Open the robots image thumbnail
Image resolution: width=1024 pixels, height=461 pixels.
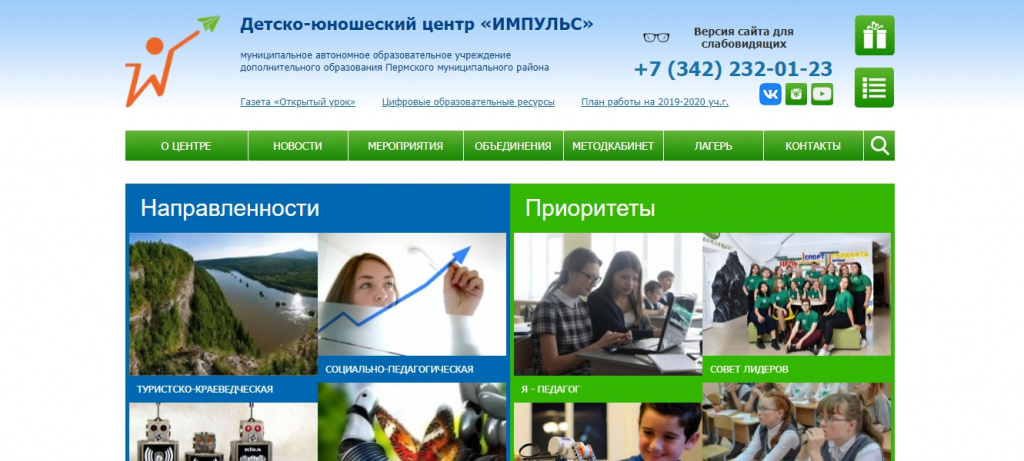(x=223, y=432)
